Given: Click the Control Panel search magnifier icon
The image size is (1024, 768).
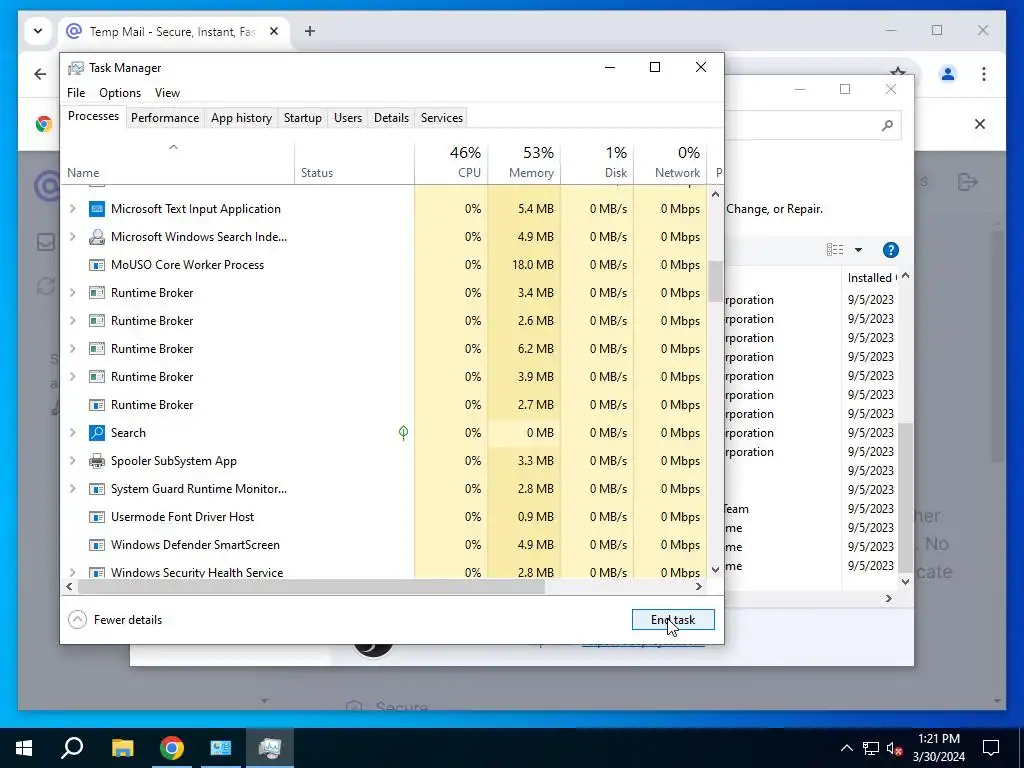Looking at the screenshot, I should tap(887, 125).
